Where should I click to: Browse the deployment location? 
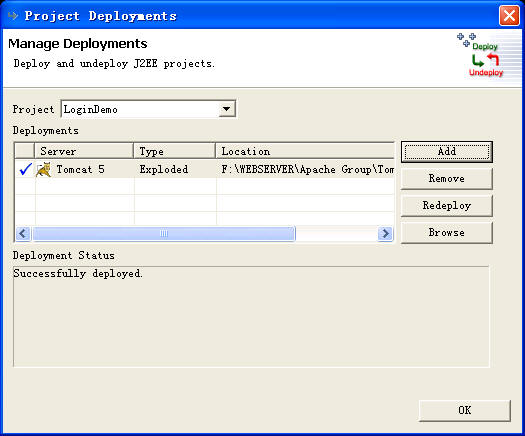tap(447, 232)
